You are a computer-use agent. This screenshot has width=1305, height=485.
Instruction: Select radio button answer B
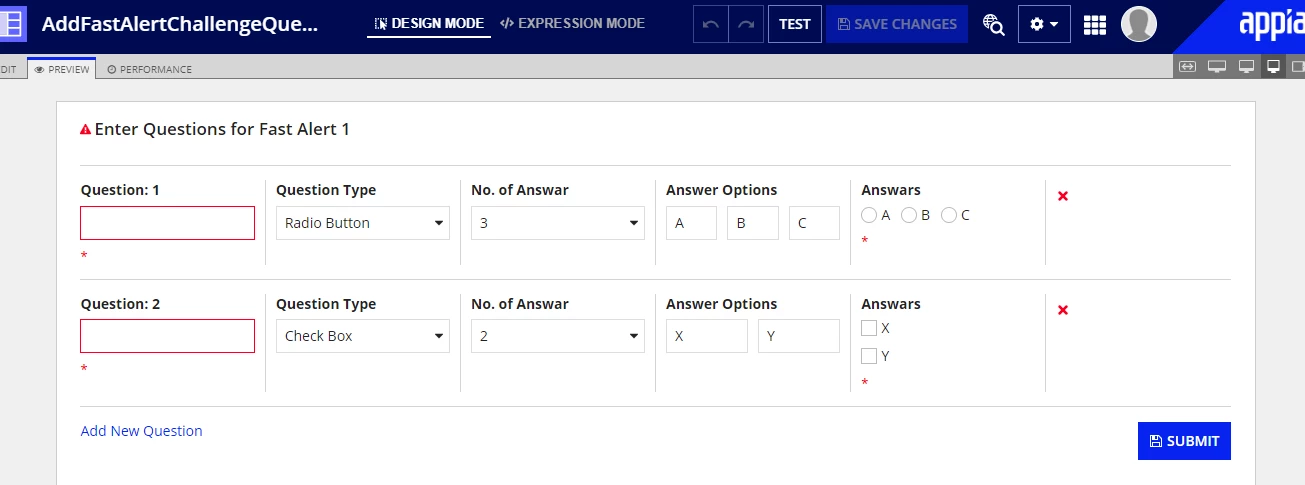click(x=909, y=215)
